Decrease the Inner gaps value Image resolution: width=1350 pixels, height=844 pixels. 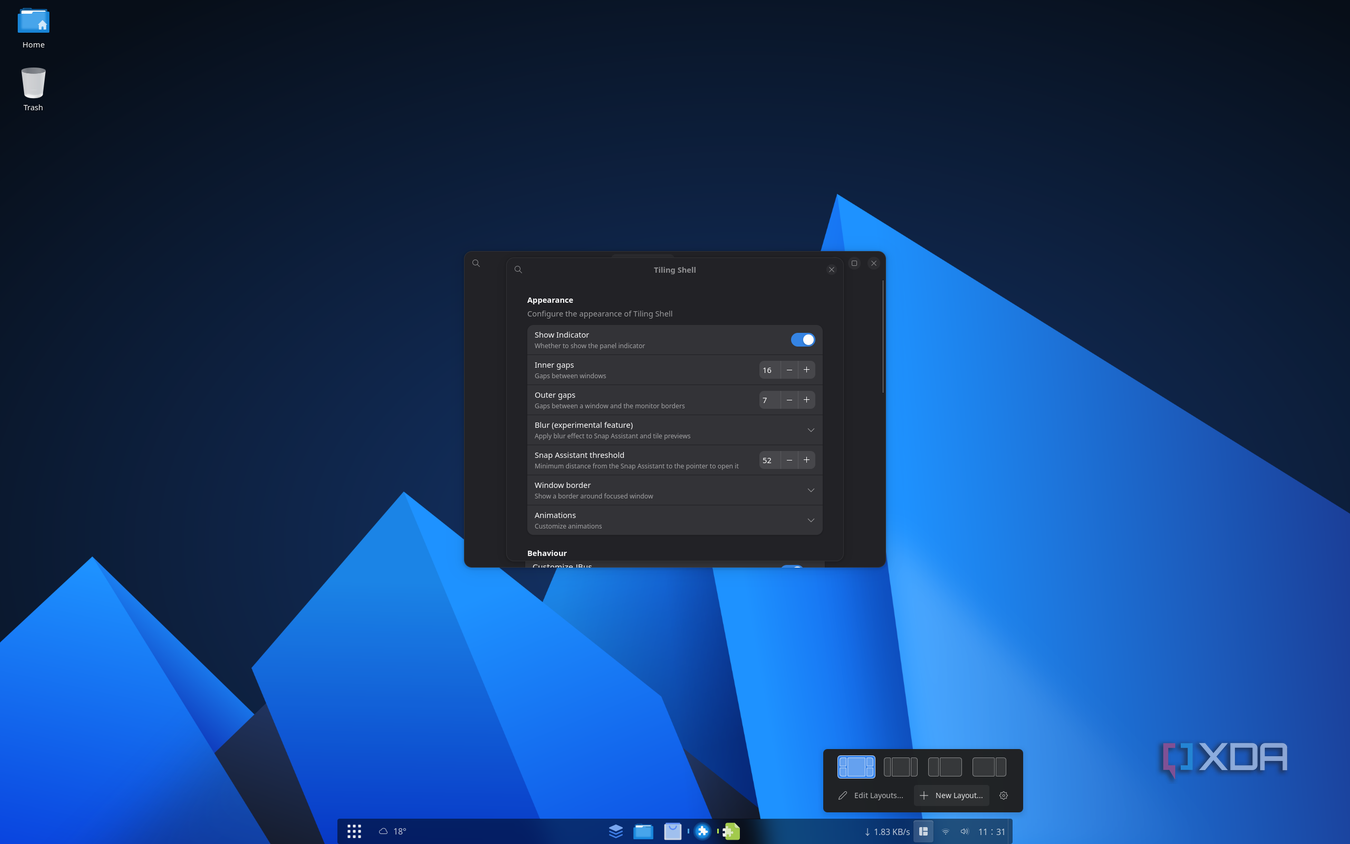pos(789,370)
